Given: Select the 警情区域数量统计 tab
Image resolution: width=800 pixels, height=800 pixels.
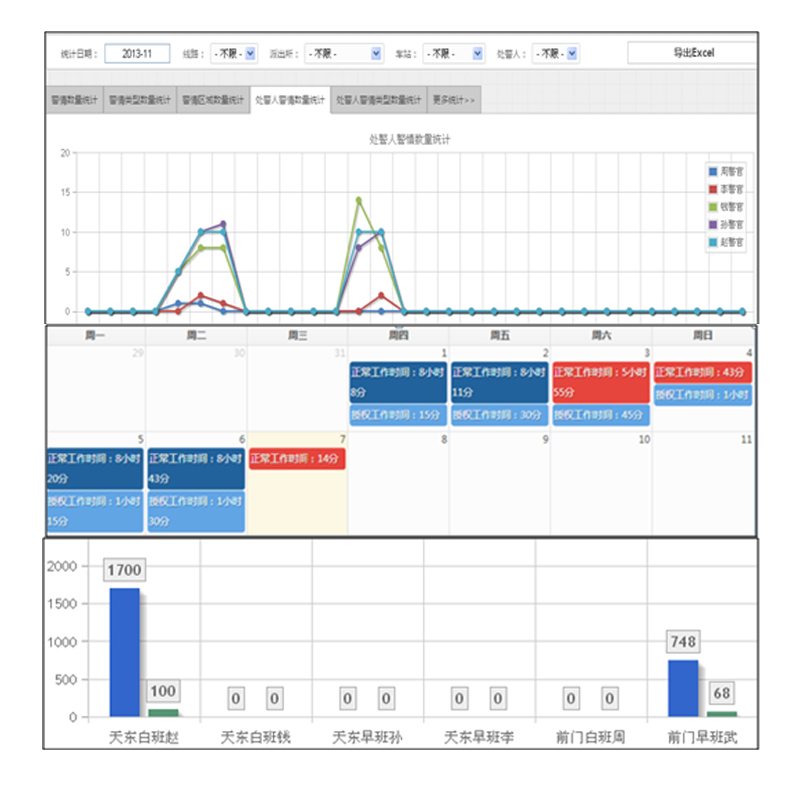Looking at the screenshot, I should pyautogui.click(x=212, y=100).
